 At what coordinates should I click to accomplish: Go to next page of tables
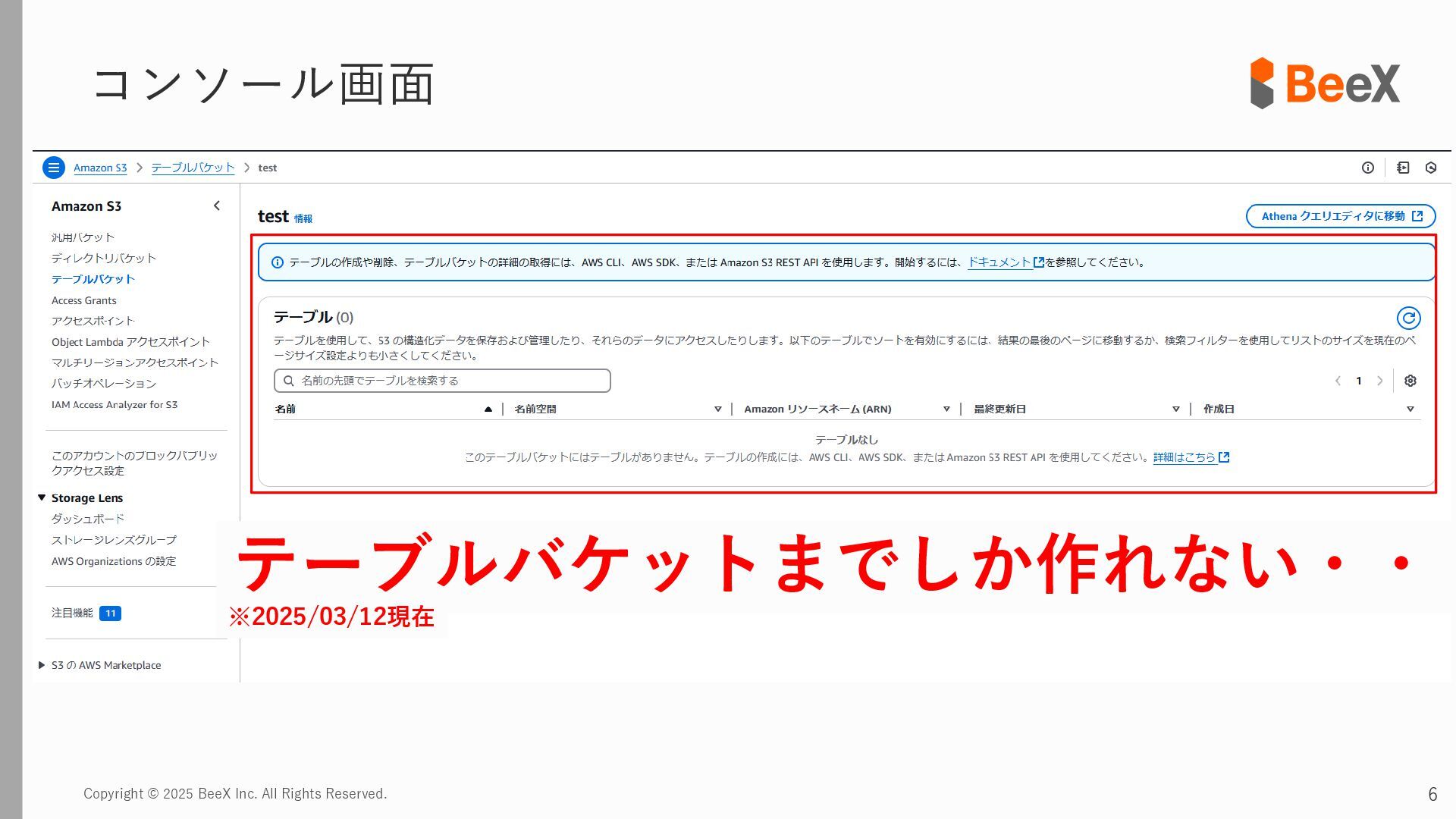click(1379, 381)
